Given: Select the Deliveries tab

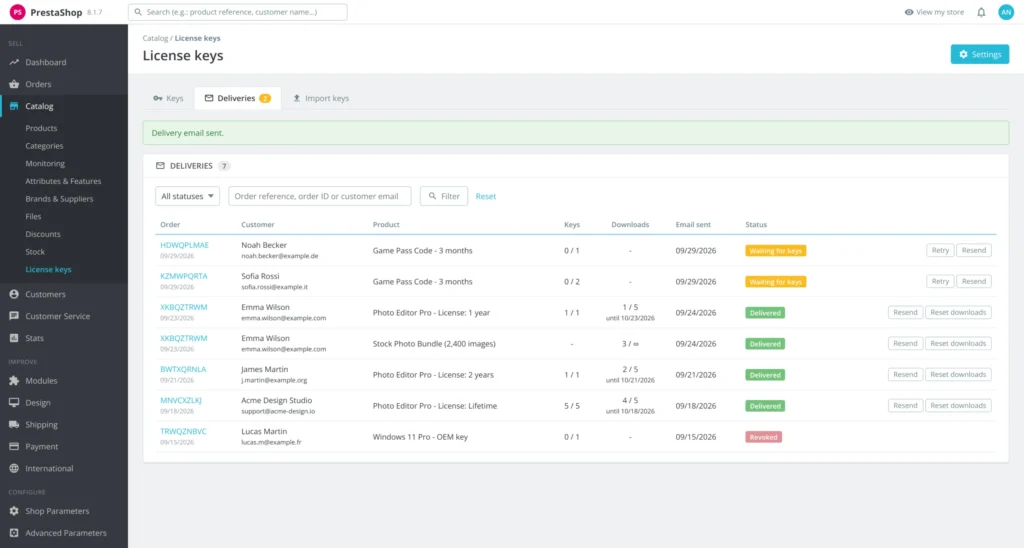Looking at the screenshot, I should (x=238, y=98).
